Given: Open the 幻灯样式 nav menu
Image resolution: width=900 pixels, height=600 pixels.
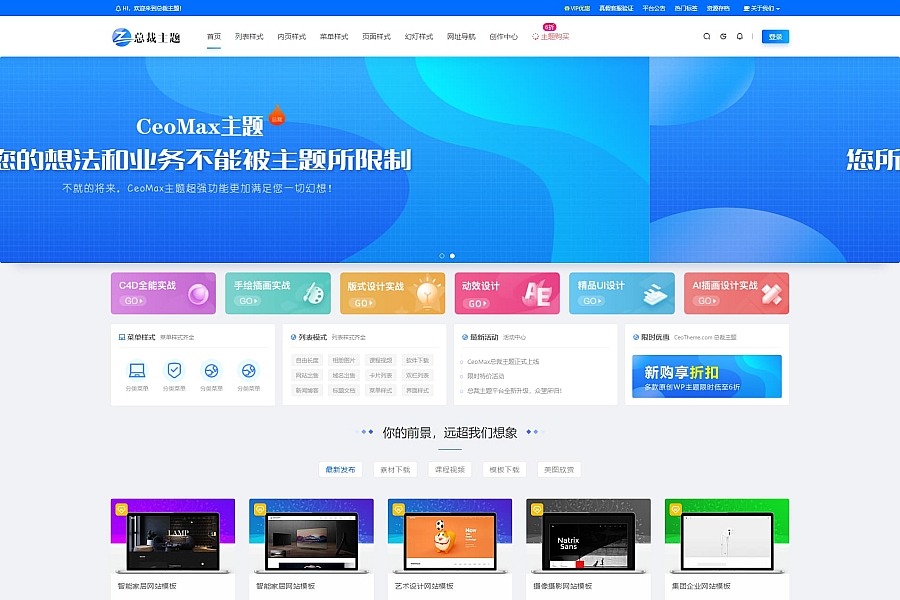Looking at the screenshot, I should [419, 36].
